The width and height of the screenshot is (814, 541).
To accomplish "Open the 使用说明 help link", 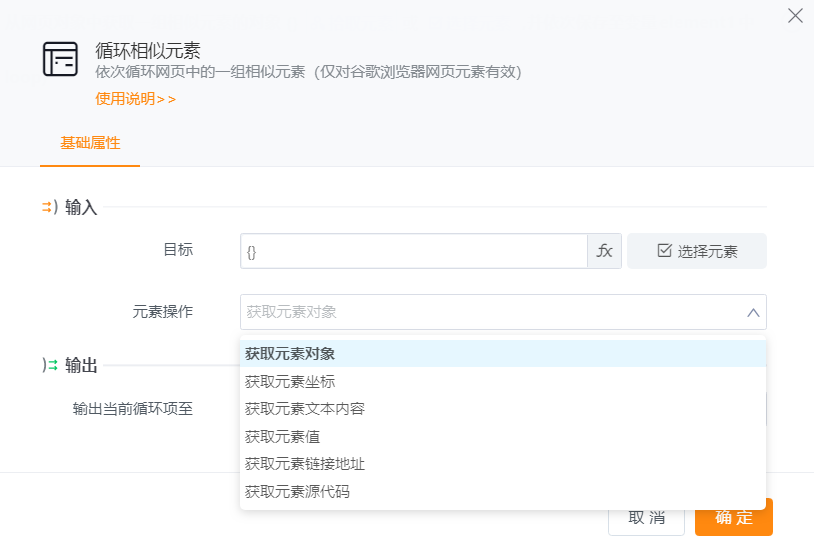I will click(135, 99).
